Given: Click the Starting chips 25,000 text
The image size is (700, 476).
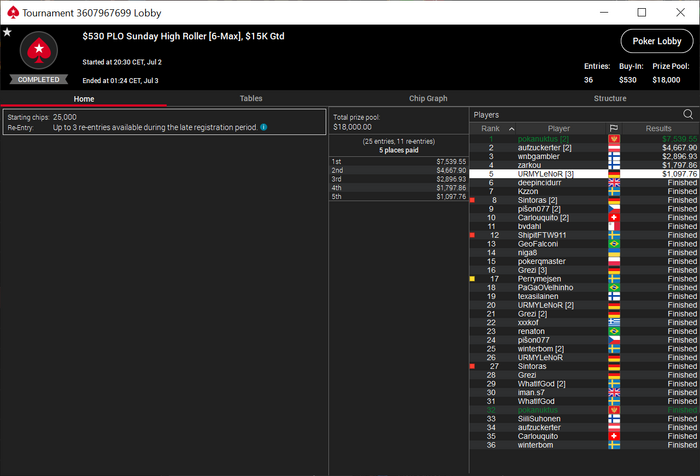Looking at the screenshot, I should 42,117.
